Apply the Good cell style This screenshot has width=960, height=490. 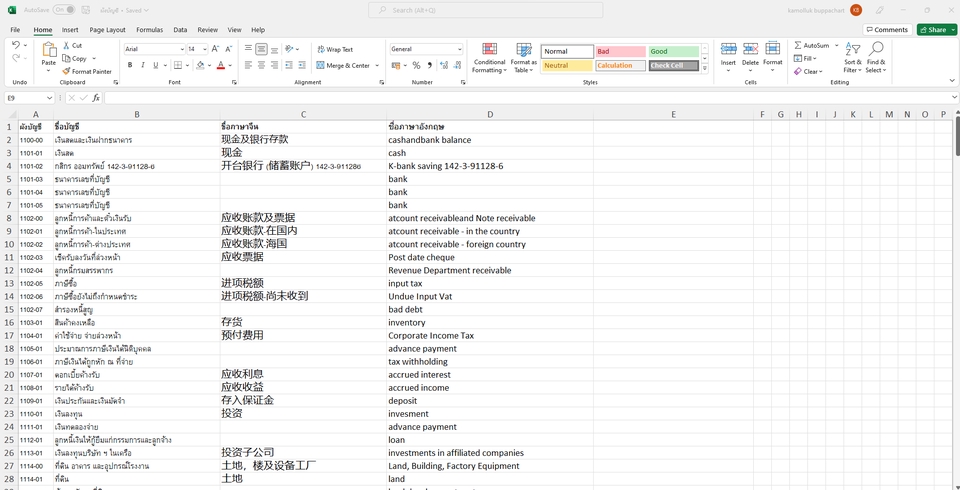pos(673,51)
